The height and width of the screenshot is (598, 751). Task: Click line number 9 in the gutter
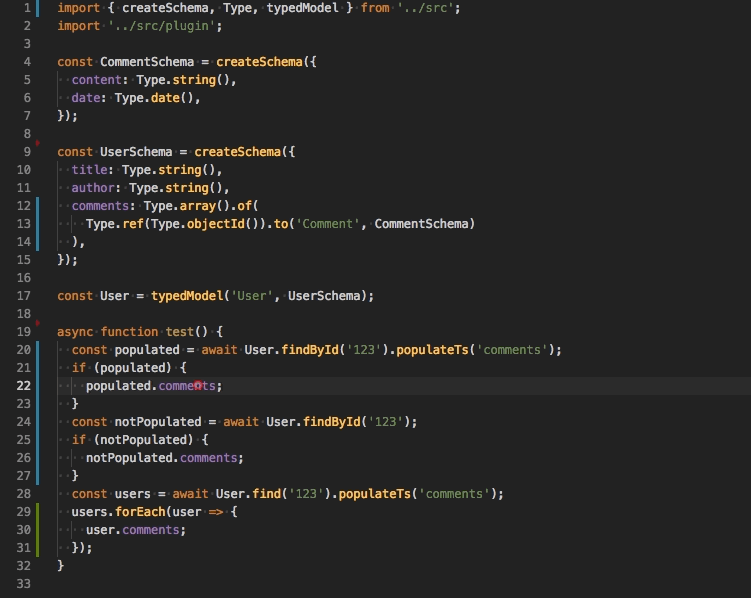pyautogui.click(x=27, y=152)
